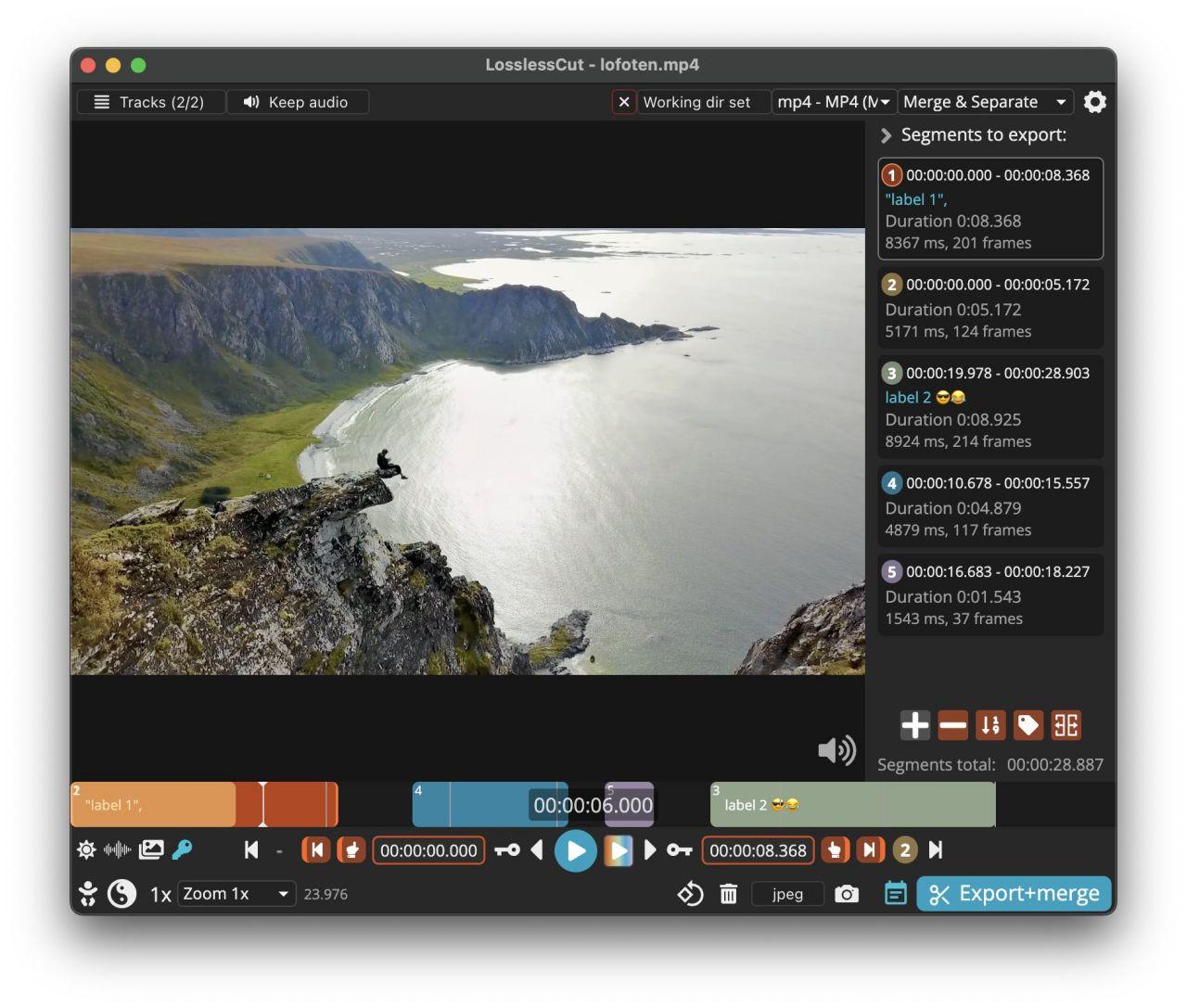The height and width of the screenshot is (1008, 1187).
Task: Click the Export+merge button
Action: pyautogui.click(x=1014, y=894)
